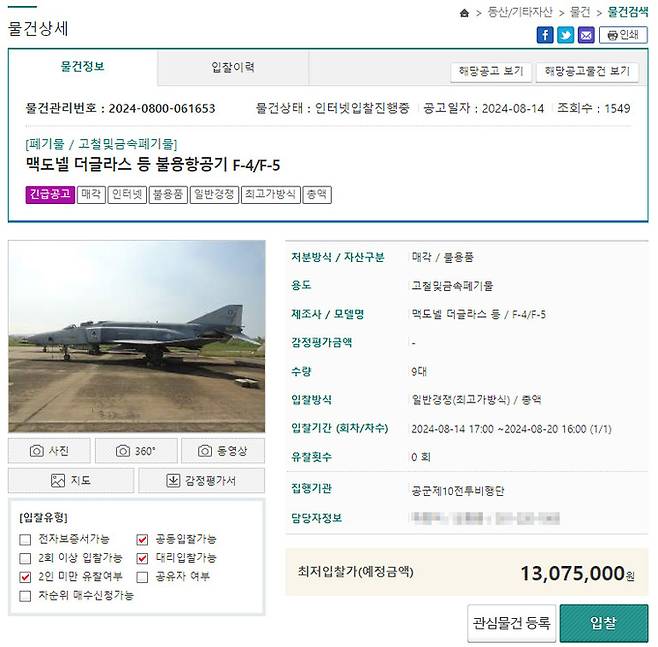Click the 인쇄 print button
Viewport: 658px width, 647px height.
(623, 35)
